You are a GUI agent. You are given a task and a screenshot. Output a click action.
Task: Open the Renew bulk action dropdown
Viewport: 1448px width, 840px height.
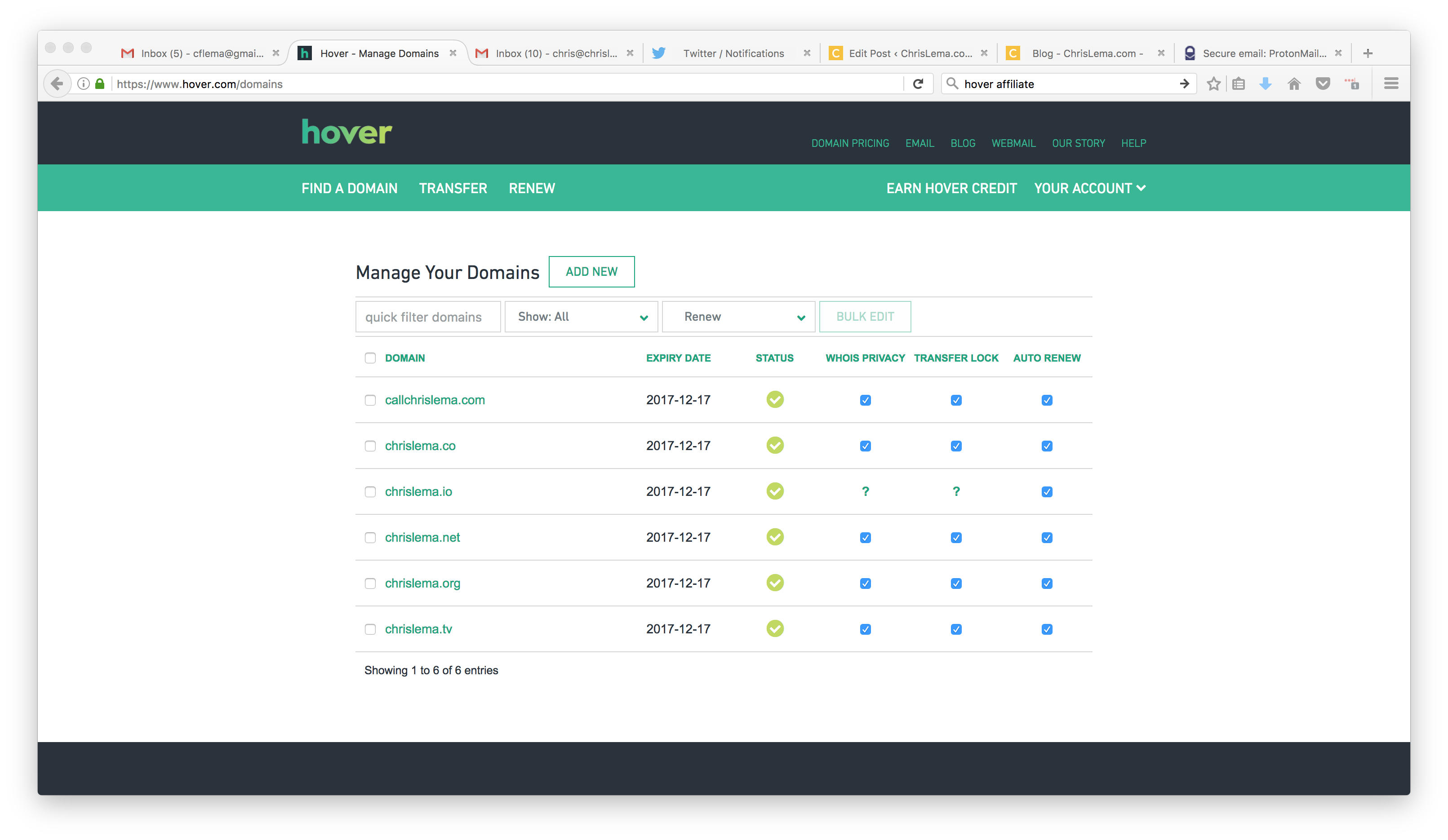(738, 316)
